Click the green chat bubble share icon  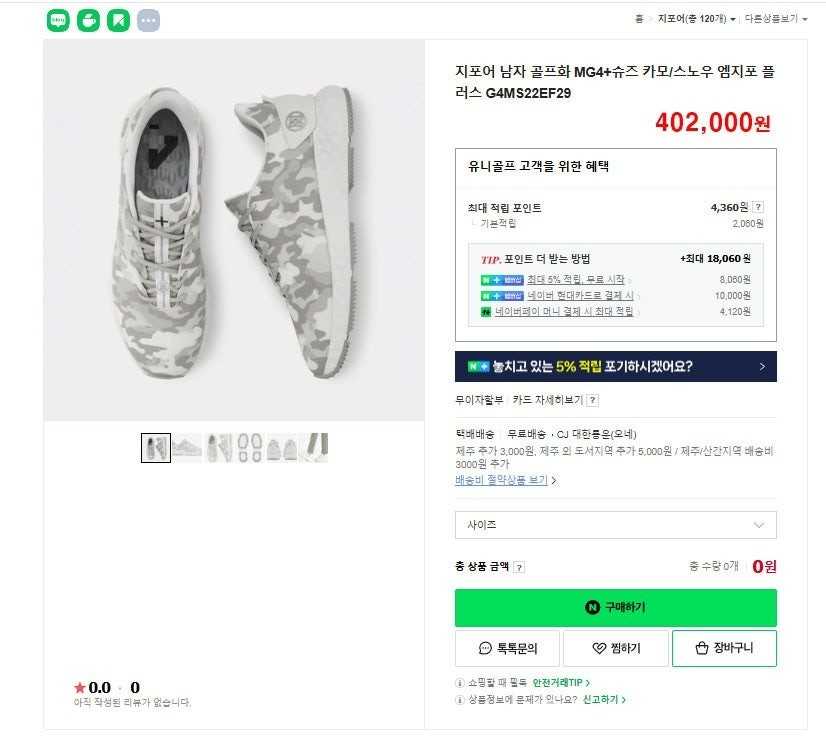(x=59, y=20)
